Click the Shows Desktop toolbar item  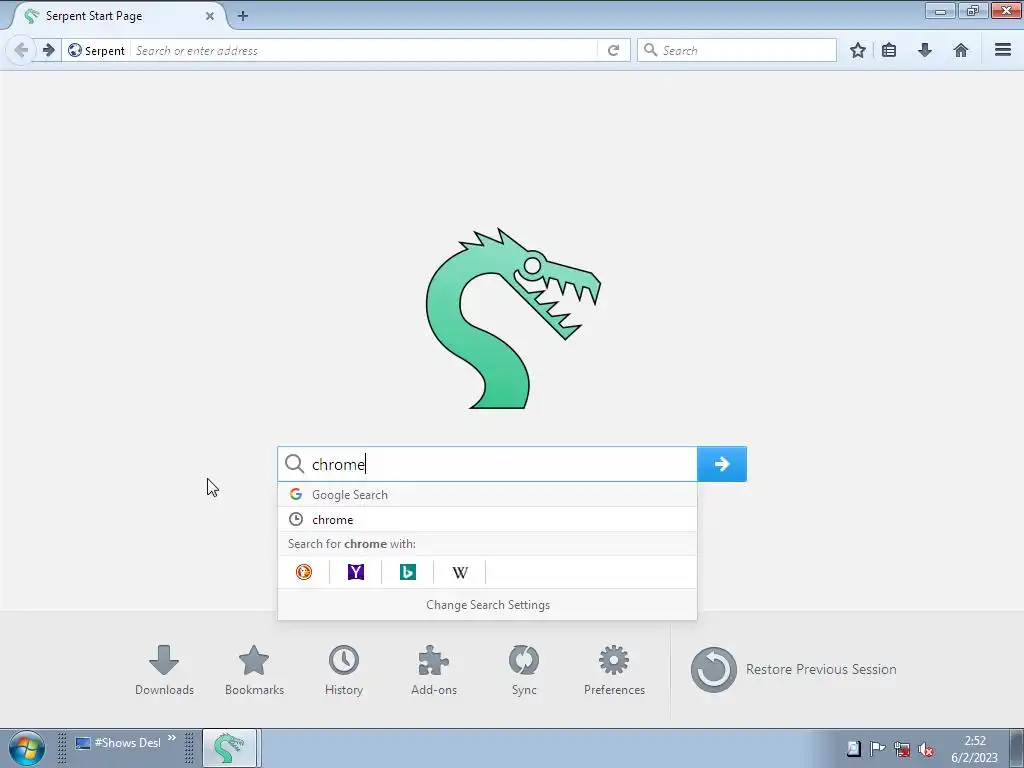click(x=118, y=743)
